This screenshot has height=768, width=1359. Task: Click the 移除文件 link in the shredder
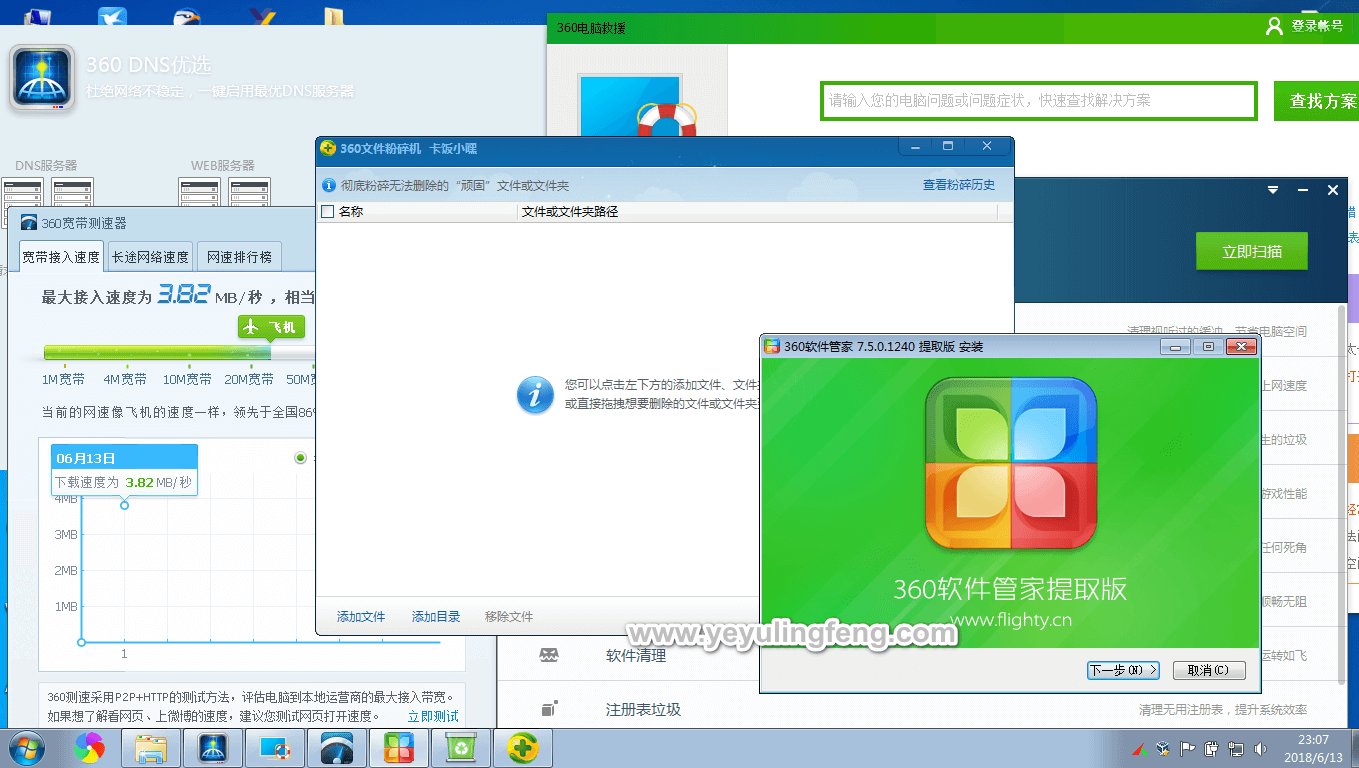(x=509, y=617)
